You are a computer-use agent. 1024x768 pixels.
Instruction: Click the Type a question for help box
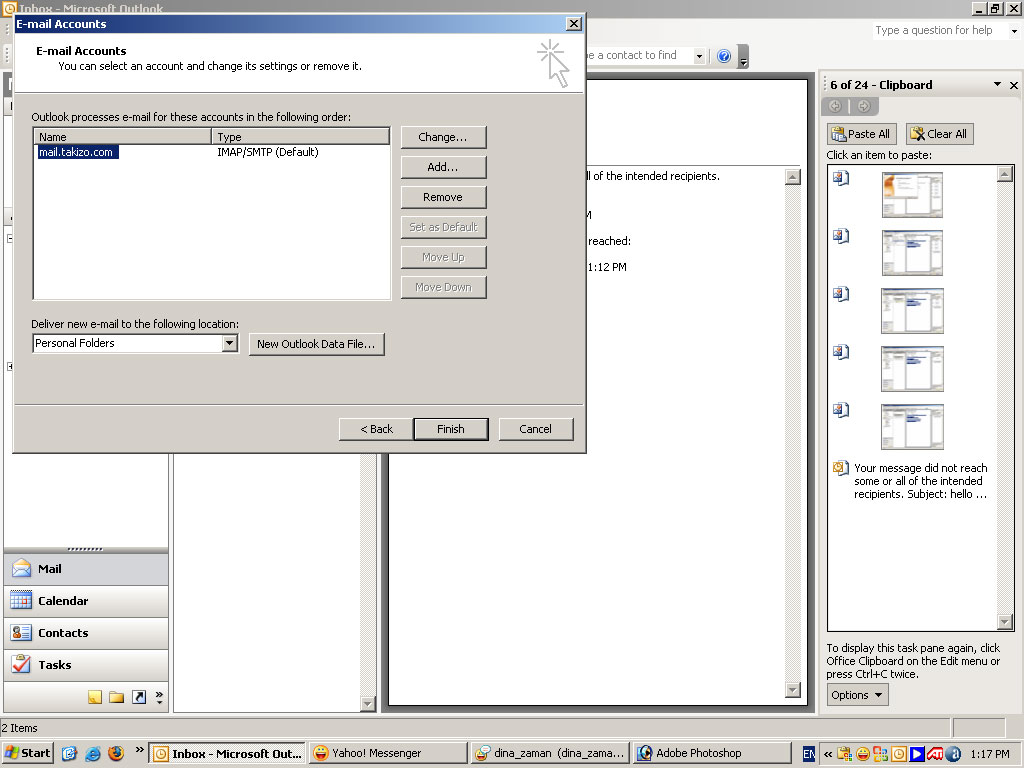point(939,31)
